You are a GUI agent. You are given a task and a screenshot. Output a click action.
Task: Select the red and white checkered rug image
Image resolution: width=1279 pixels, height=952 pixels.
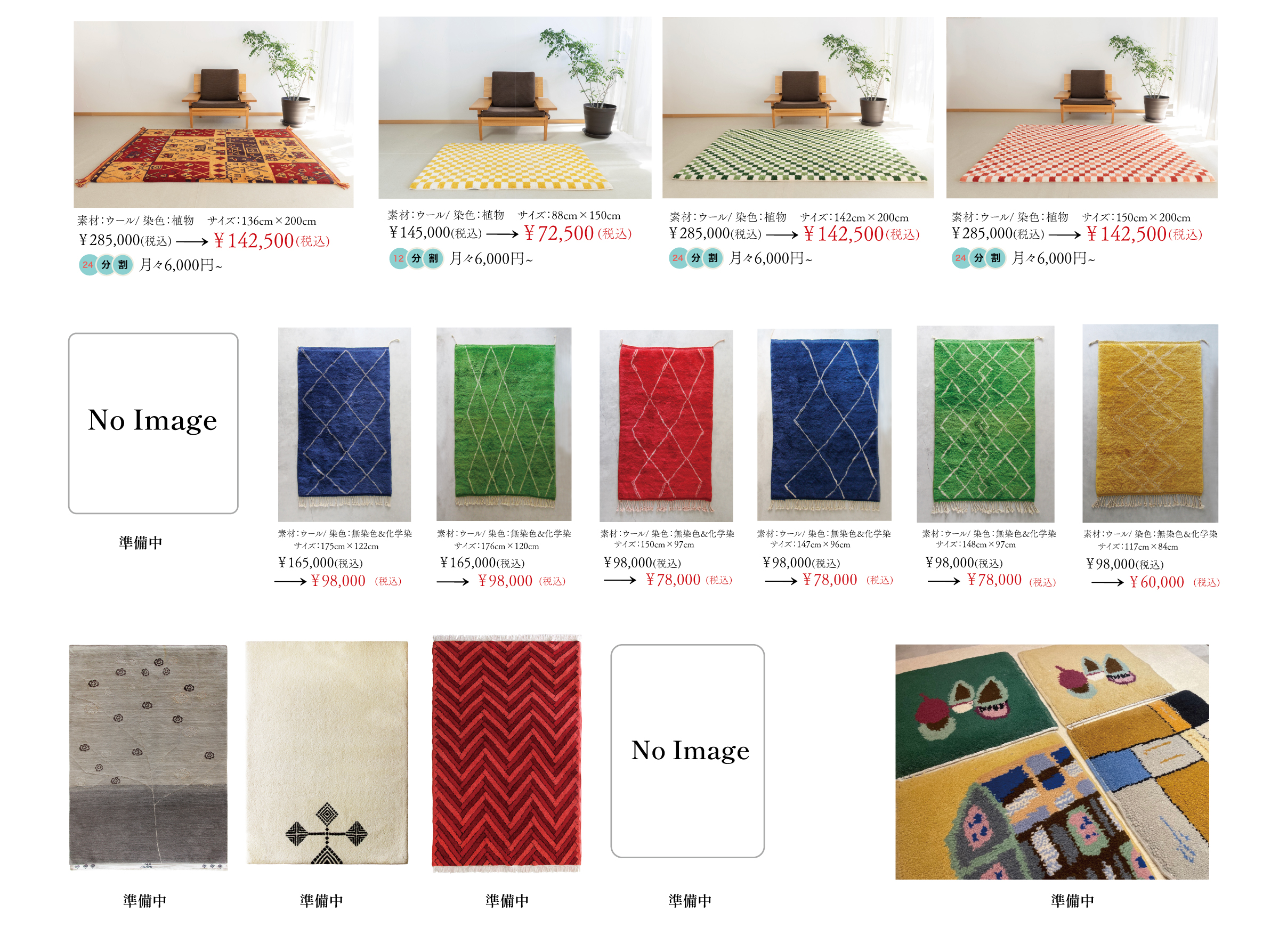[x=1081, y=108]
